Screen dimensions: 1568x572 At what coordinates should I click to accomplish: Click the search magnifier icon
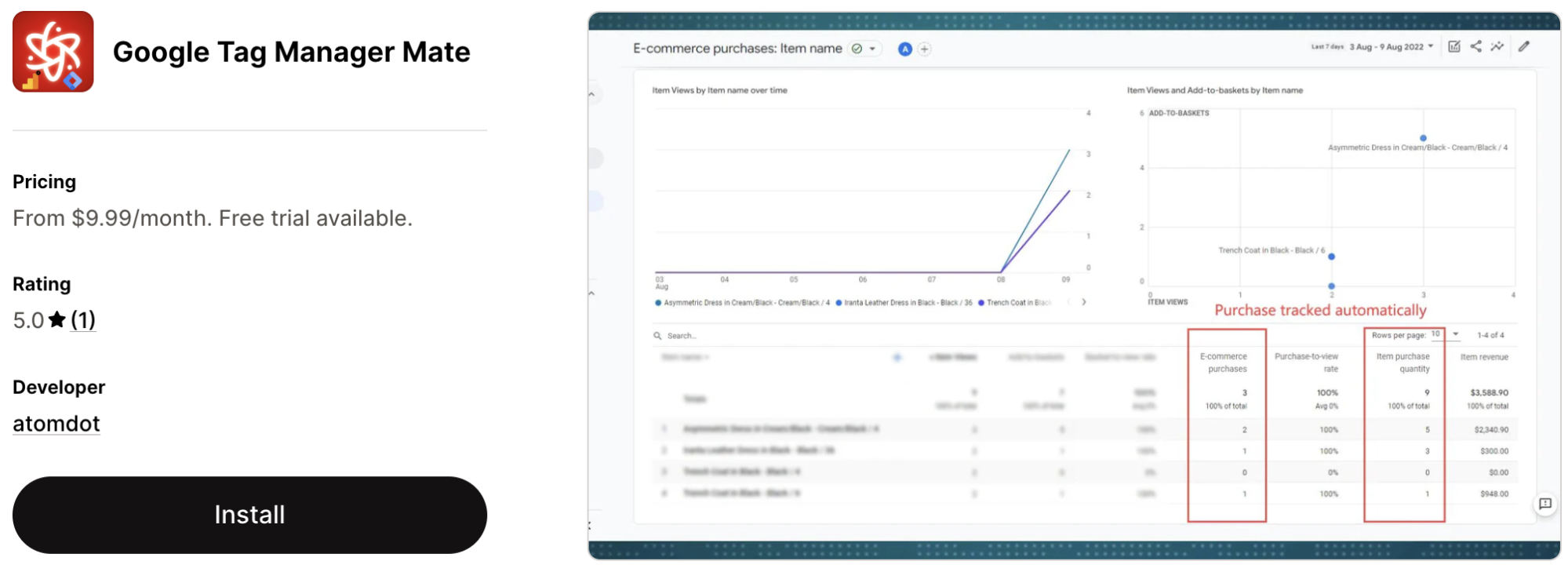(657, 336)
